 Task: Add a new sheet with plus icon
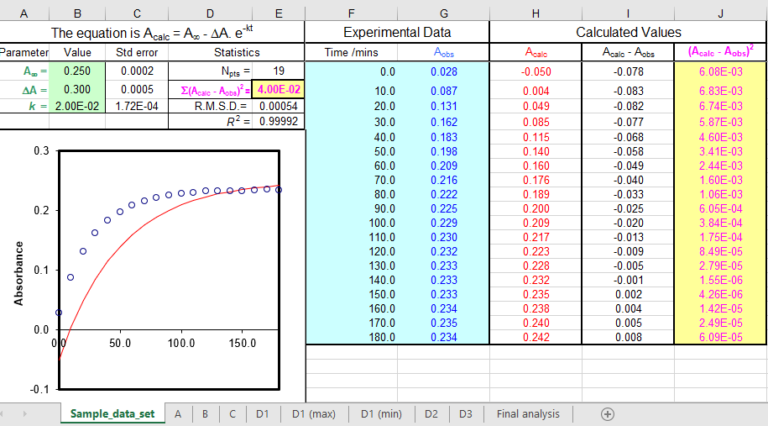pyautogui.click(x=607, y=414)
